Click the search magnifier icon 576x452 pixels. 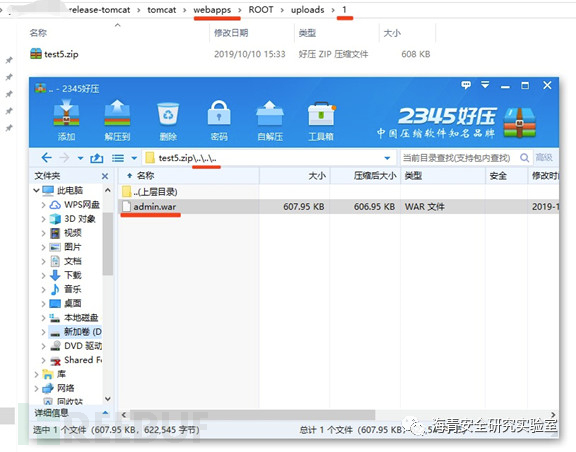(x=525, y=158)
